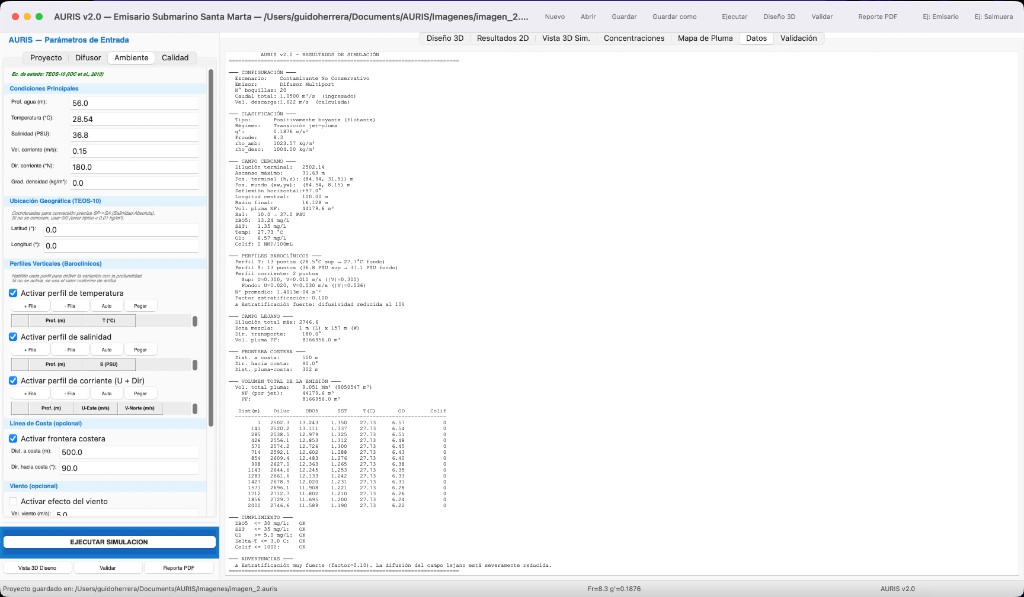Click Reporte PDF in the top toolbar
The width and height of the screenshot is (1024, 597).
[x=877, y=16]
